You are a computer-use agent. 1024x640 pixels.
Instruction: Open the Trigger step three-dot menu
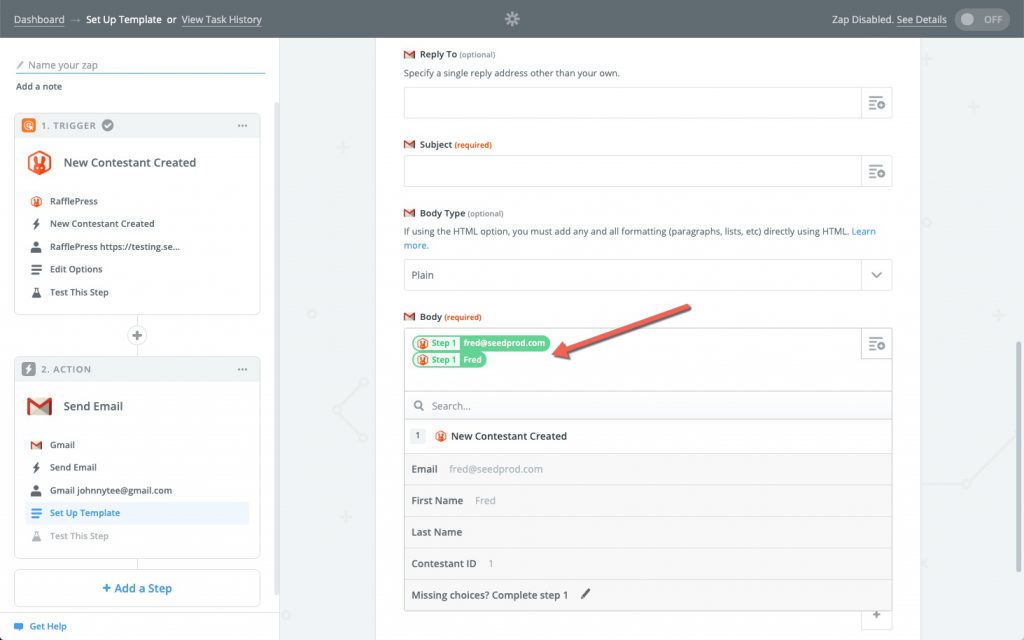(242, 125)
